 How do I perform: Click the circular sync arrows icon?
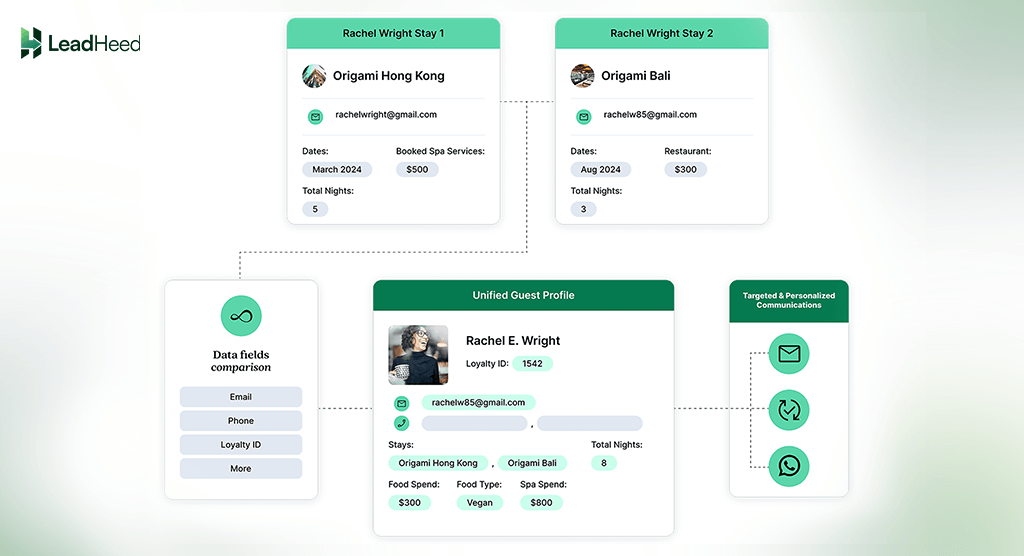coord(789,410)
